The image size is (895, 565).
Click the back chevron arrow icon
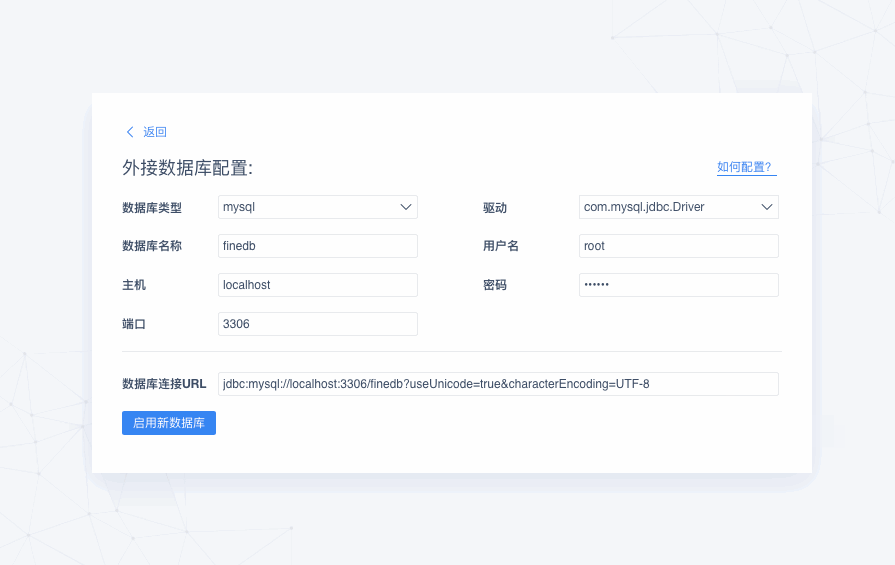[130, 132]
